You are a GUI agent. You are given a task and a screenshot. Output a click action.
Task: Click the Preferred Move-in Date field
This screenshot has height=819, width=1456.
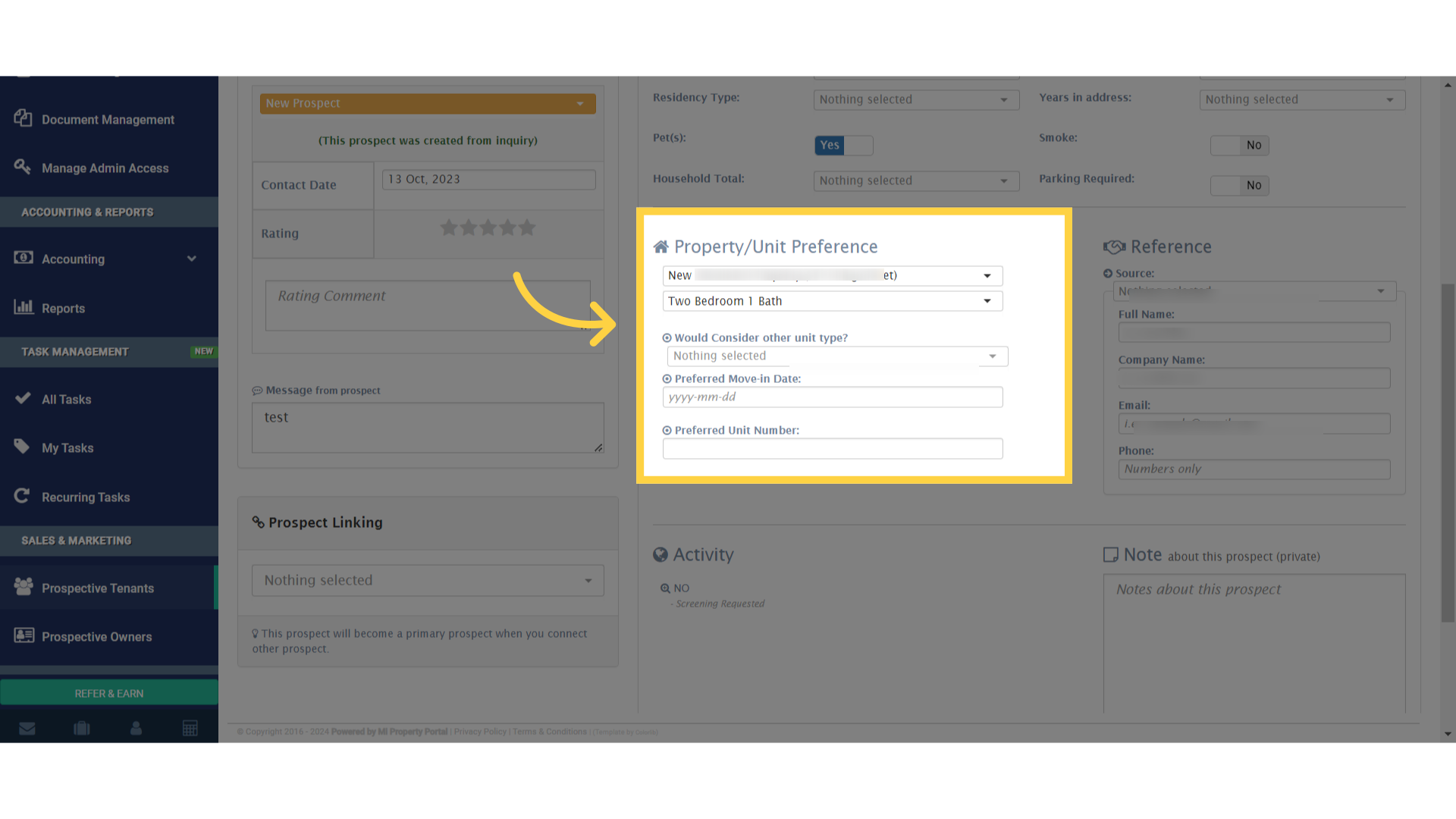tap(832, 397)
